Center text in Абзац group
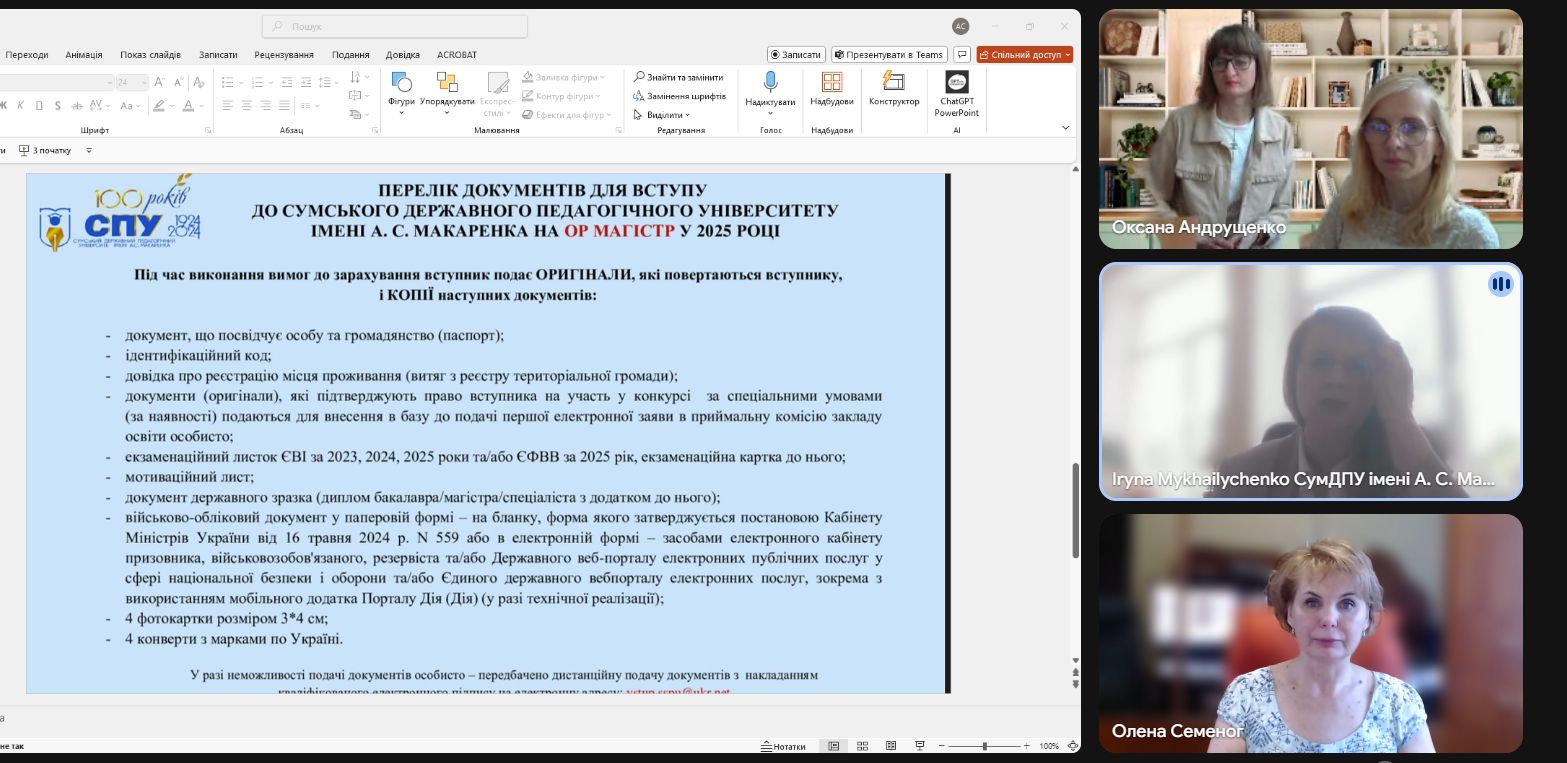 (x=247, y=105)
